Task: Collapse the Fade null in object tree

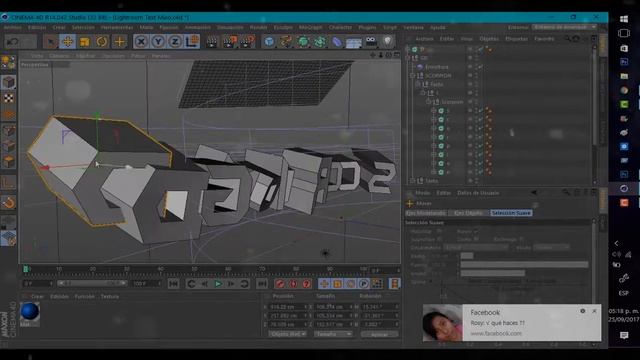Action: (x=418, y=84)
